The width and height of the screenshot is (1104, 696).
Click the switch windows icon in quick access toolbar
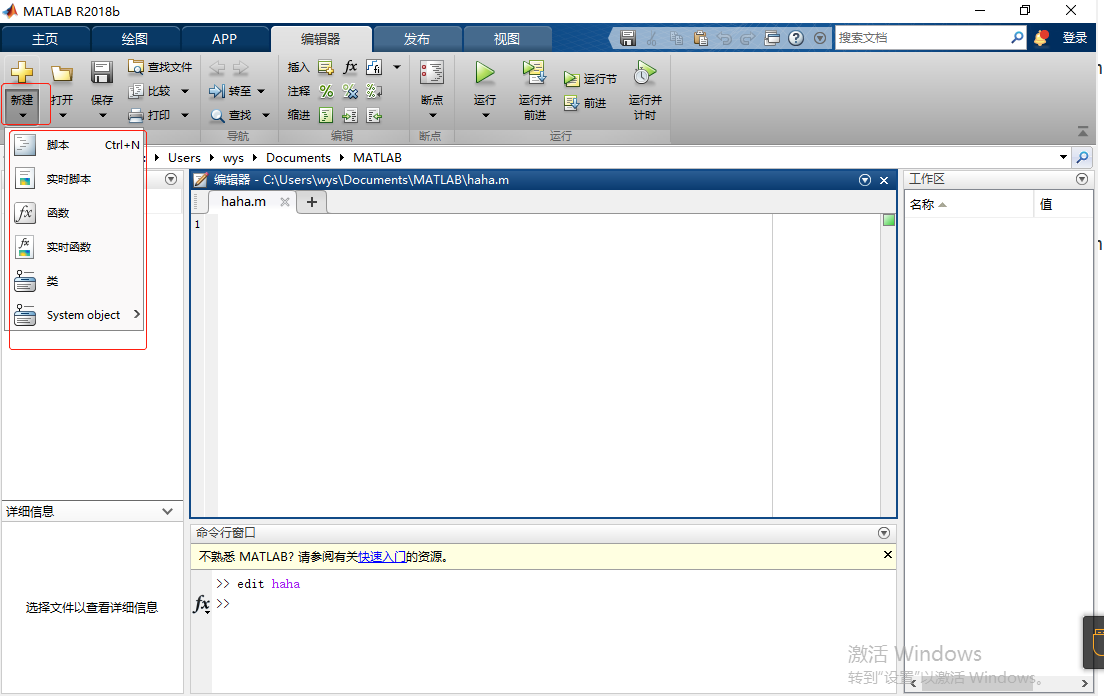(772, 38)
